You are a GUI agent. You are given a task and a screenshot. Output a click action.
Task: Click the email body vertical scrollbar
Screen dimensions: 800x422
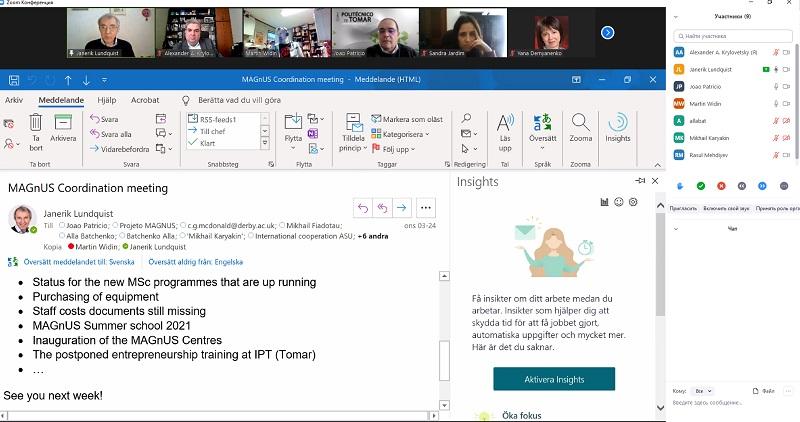pyautogui.click(x=445, y=340)
